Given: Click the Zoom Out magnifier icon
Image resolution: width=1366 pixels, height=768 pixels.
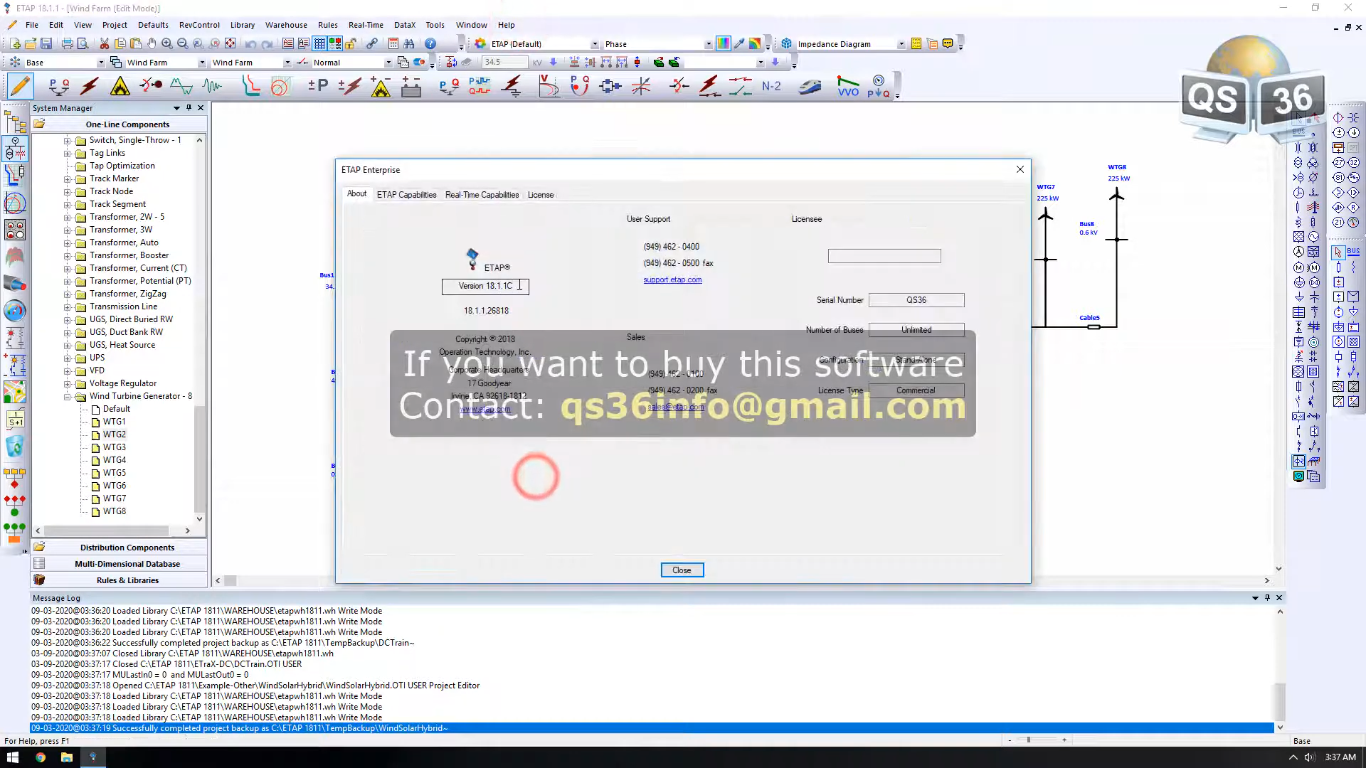Looking at the screenshot, I should click(x=182, y=44).
